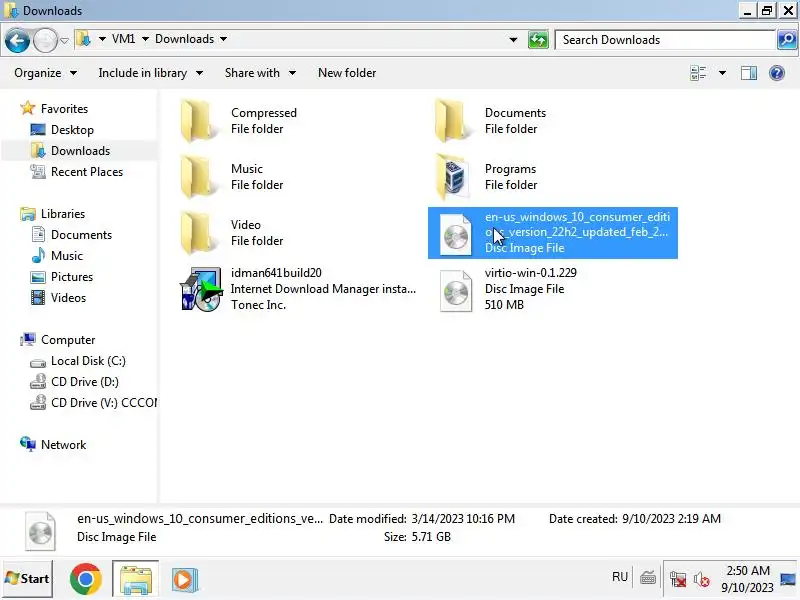800x600 pixels.
Task: Click the RU language indicator
Action: click(620, 577)
